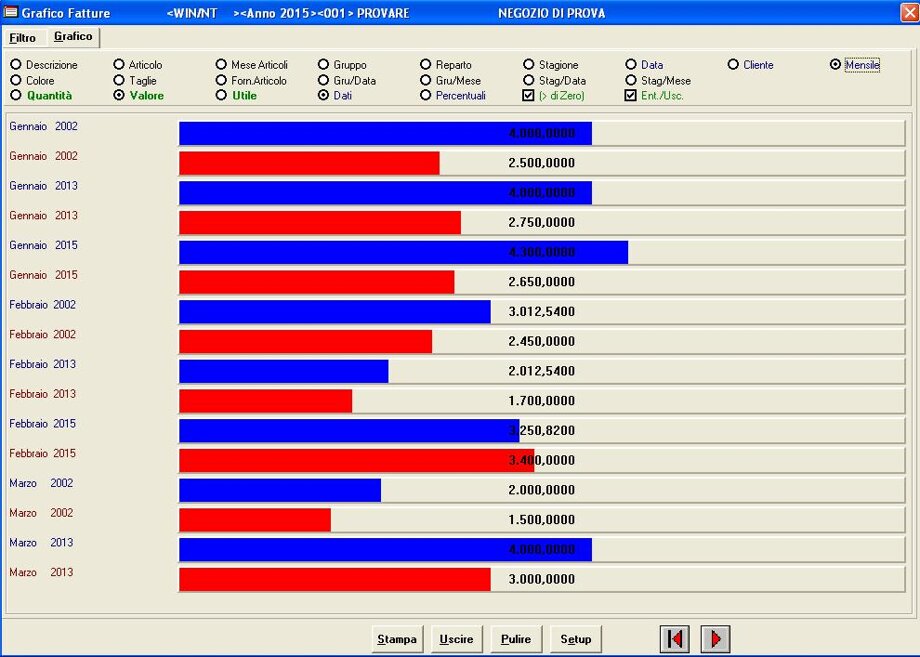Select the Quantità radio button
Viewport: 920px width, 657px height.
[x=16, y=96]
